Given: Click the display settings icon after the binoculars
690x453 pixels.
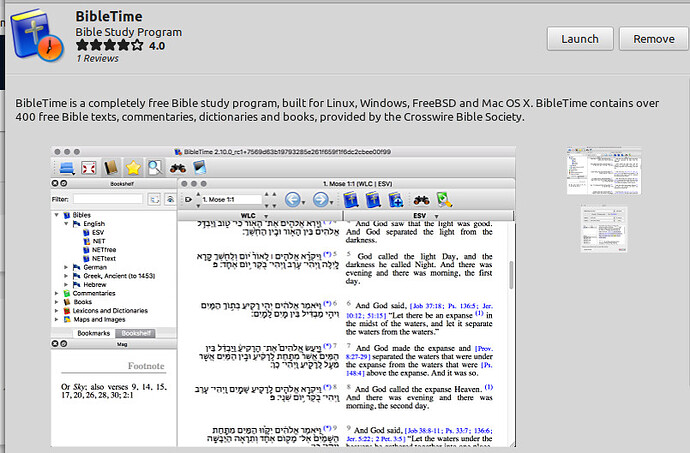Looking at the screenshot, I should click(444, 199).
